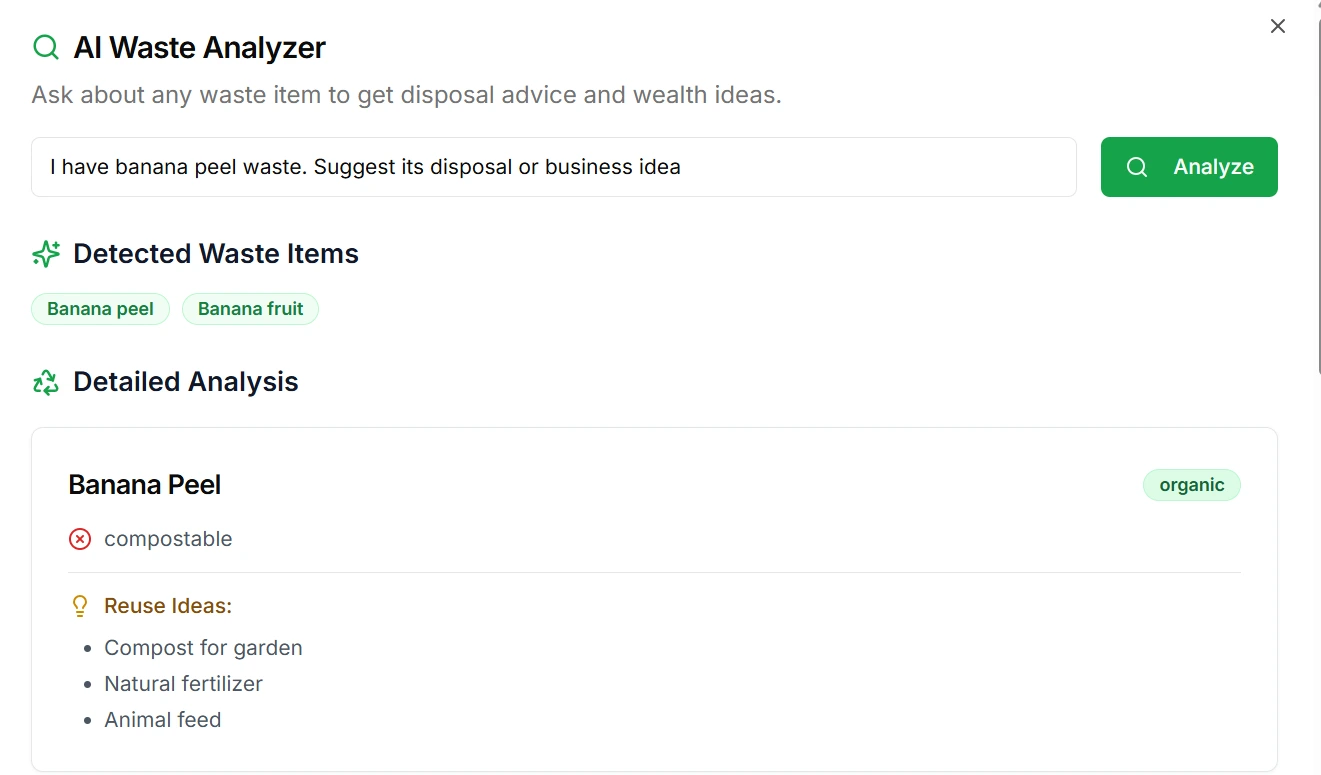Click the waste query input field
Viewport: 1321px width, 775px height.
pos(553,167)
